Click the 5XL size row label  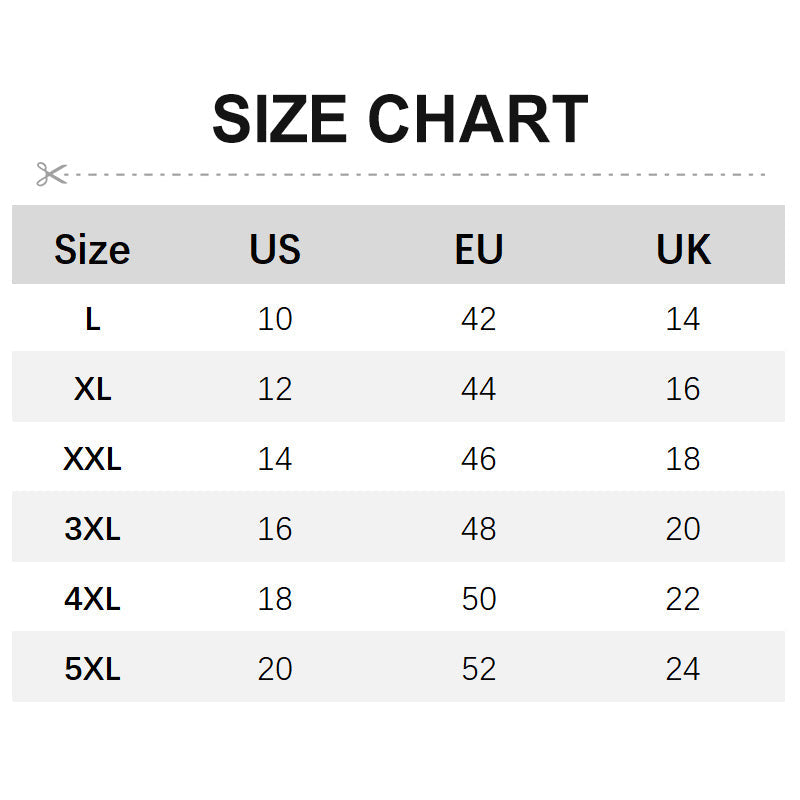click(x=92, y=669)
